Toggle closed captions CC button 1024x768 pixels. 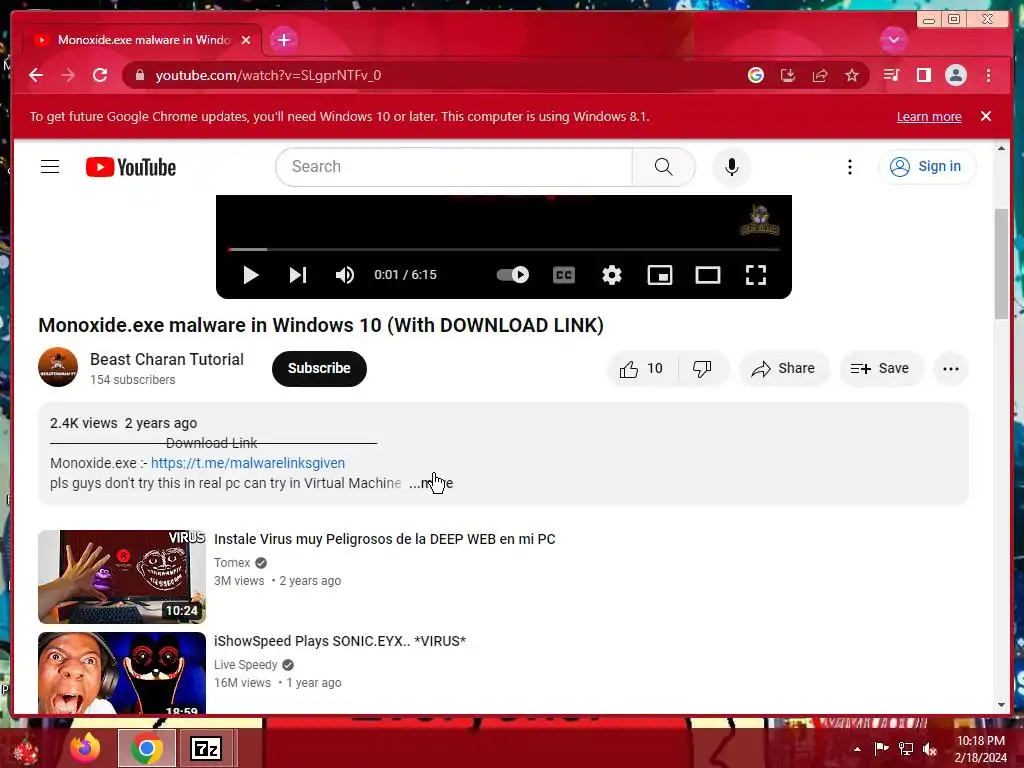[x=564, y=275]
